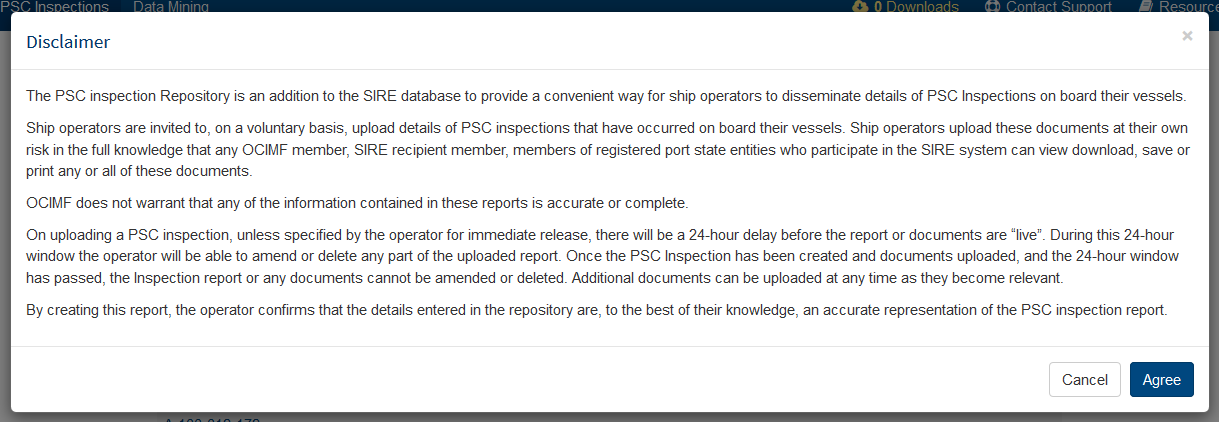Dismiss the Disclaimer dialog with the × icon
1219x422 pixels.
pos(1187,36)
